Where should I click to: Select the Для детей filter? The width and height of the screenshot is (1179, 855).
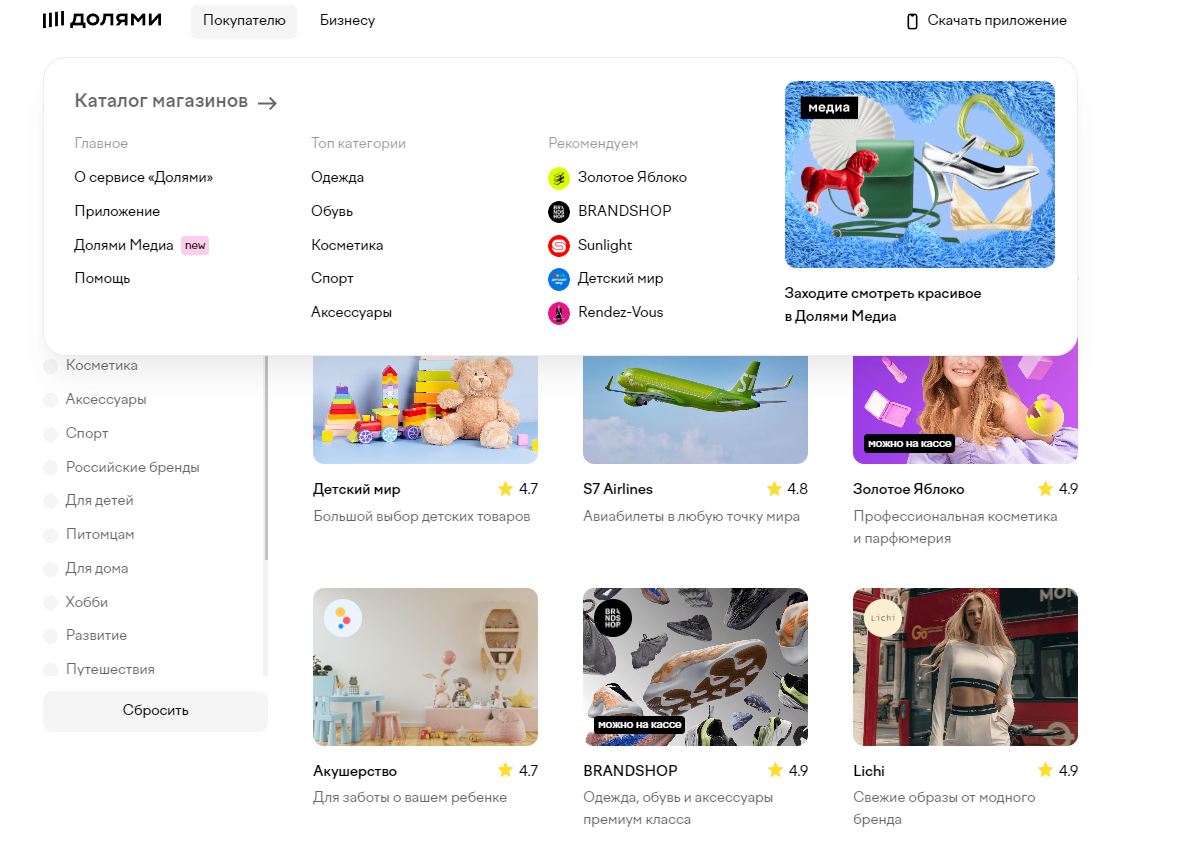click(50, 501)
